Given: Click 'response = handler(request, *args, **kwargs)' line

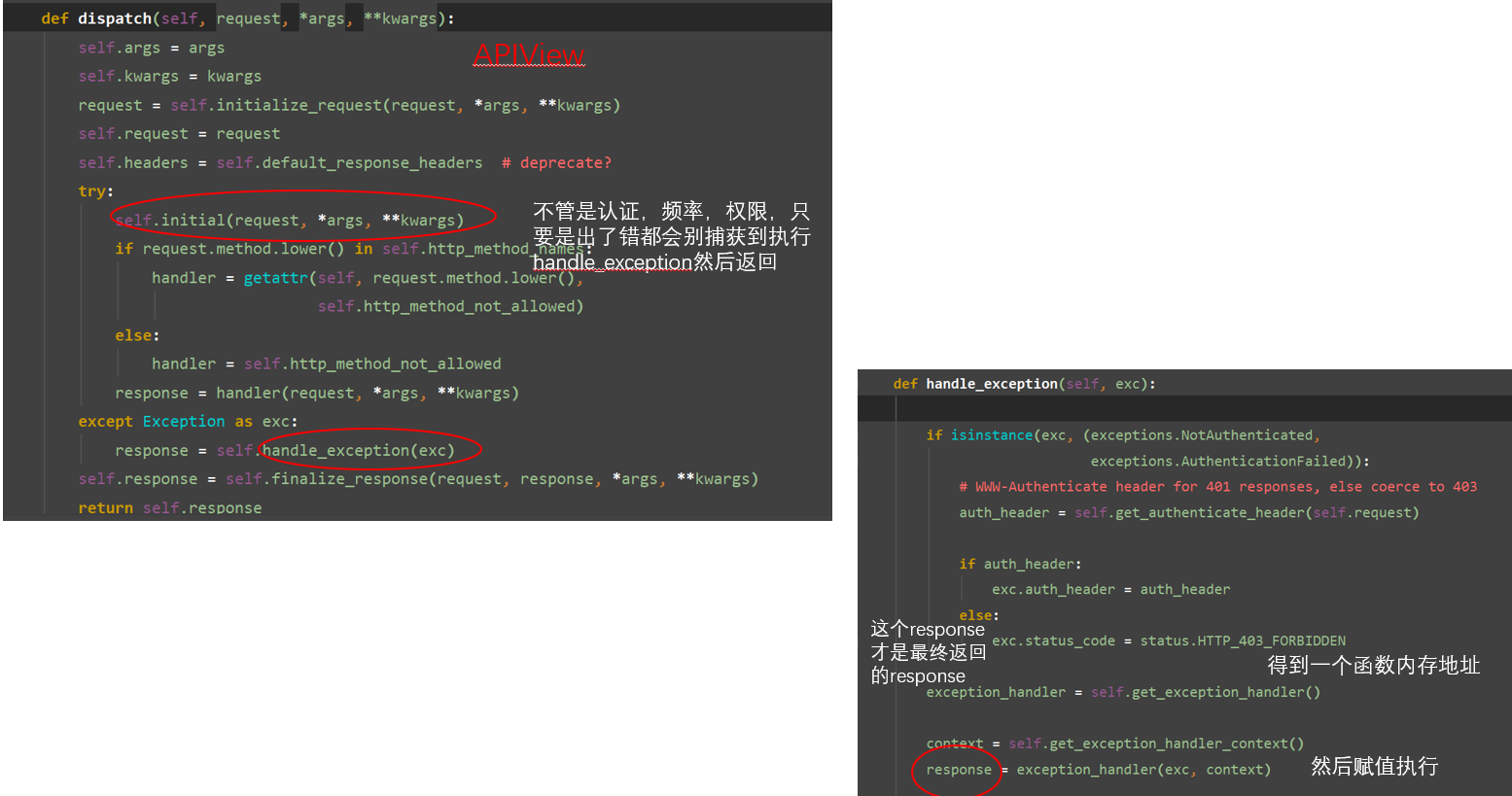Looking at the screenshot, I should (x=317, y=393).
